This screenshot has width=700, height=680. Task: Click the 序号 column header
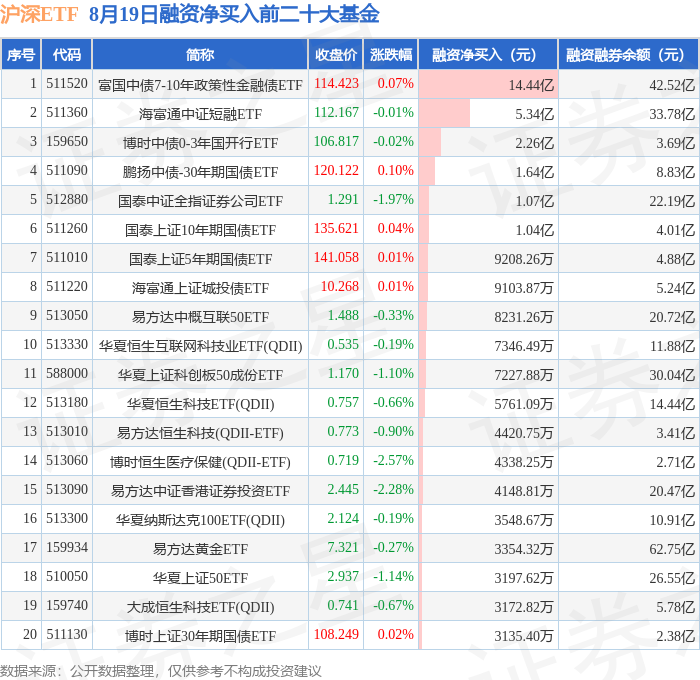[x=21, y=54]
